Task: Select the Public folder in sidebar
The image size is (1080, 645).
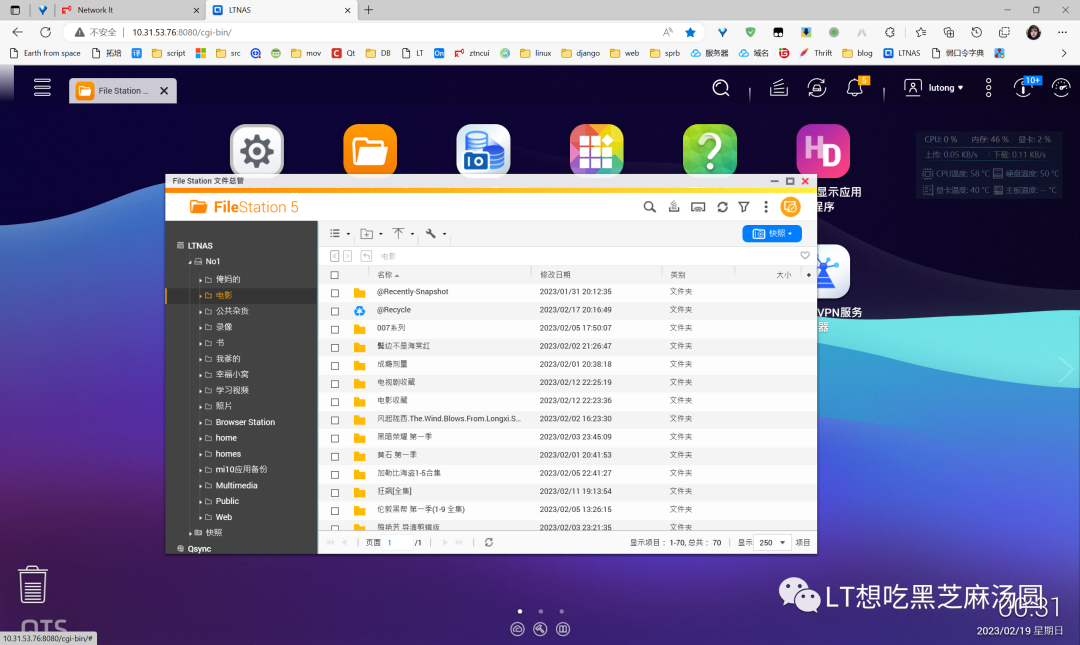Action: [x=227, y=501]
